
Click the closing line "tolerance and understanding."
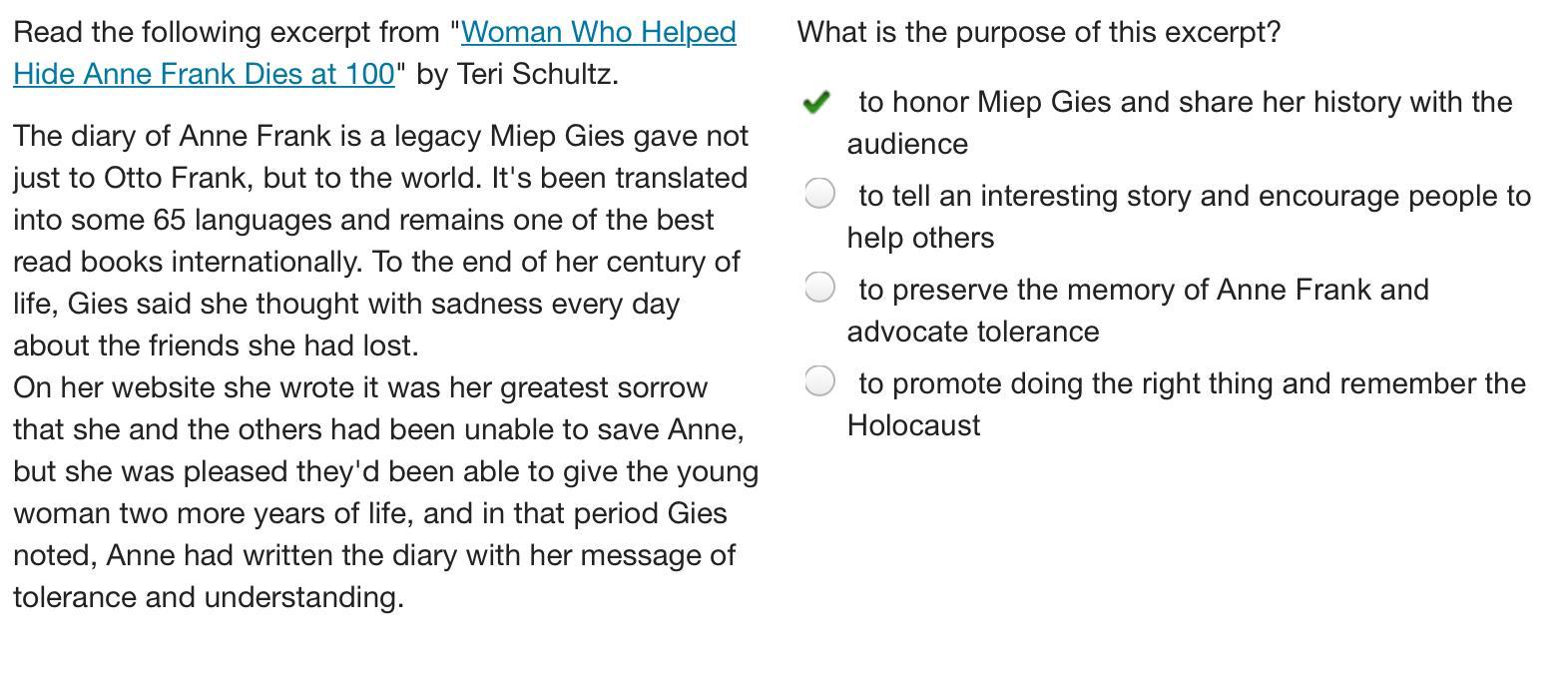tap(209, 597)
